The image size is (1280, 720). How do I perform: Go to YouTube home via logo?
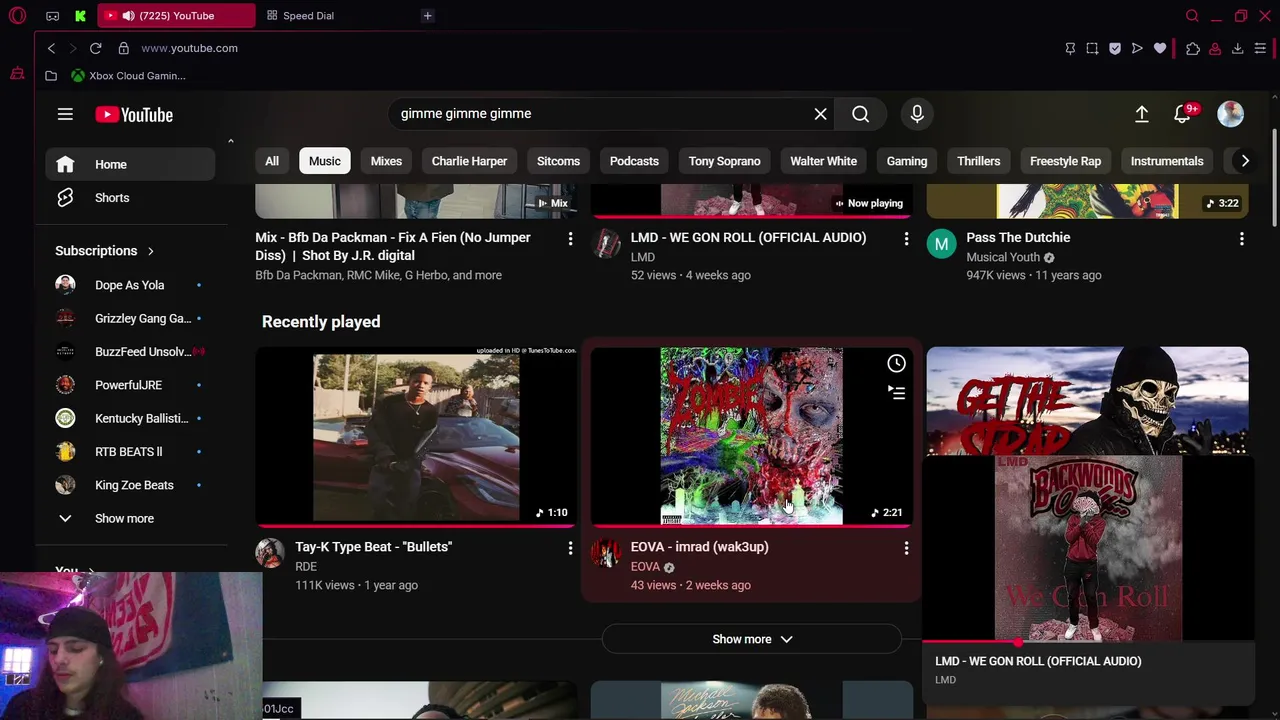[x=134, y=114]
